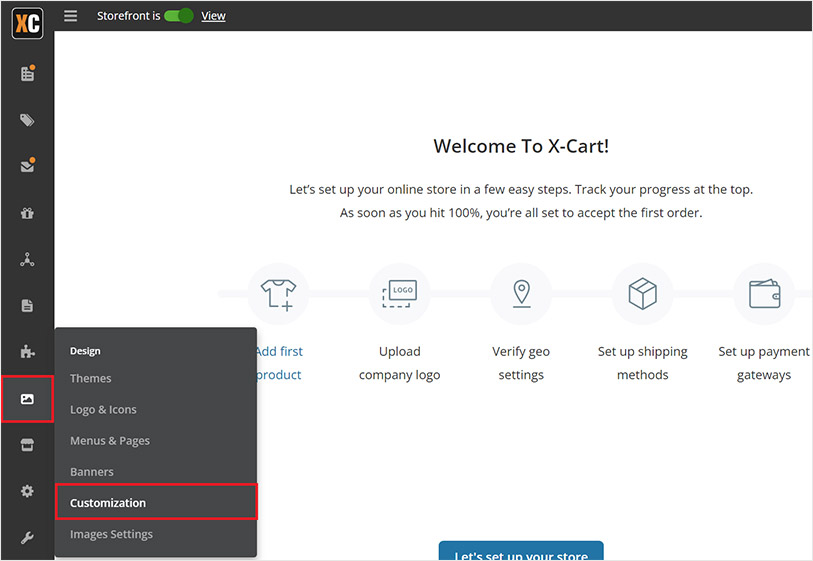This screenshot has height=561, width=813.
Task: Click the X-Cart XC logo
Action: pos(27,23)
